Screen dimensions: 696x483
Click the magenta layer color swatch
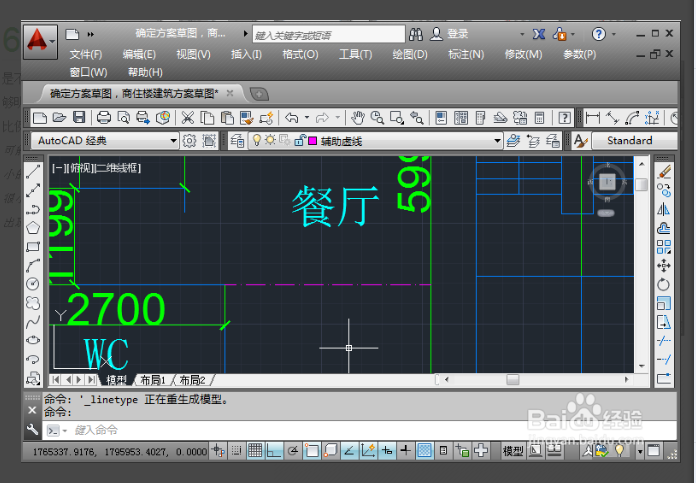313,141
